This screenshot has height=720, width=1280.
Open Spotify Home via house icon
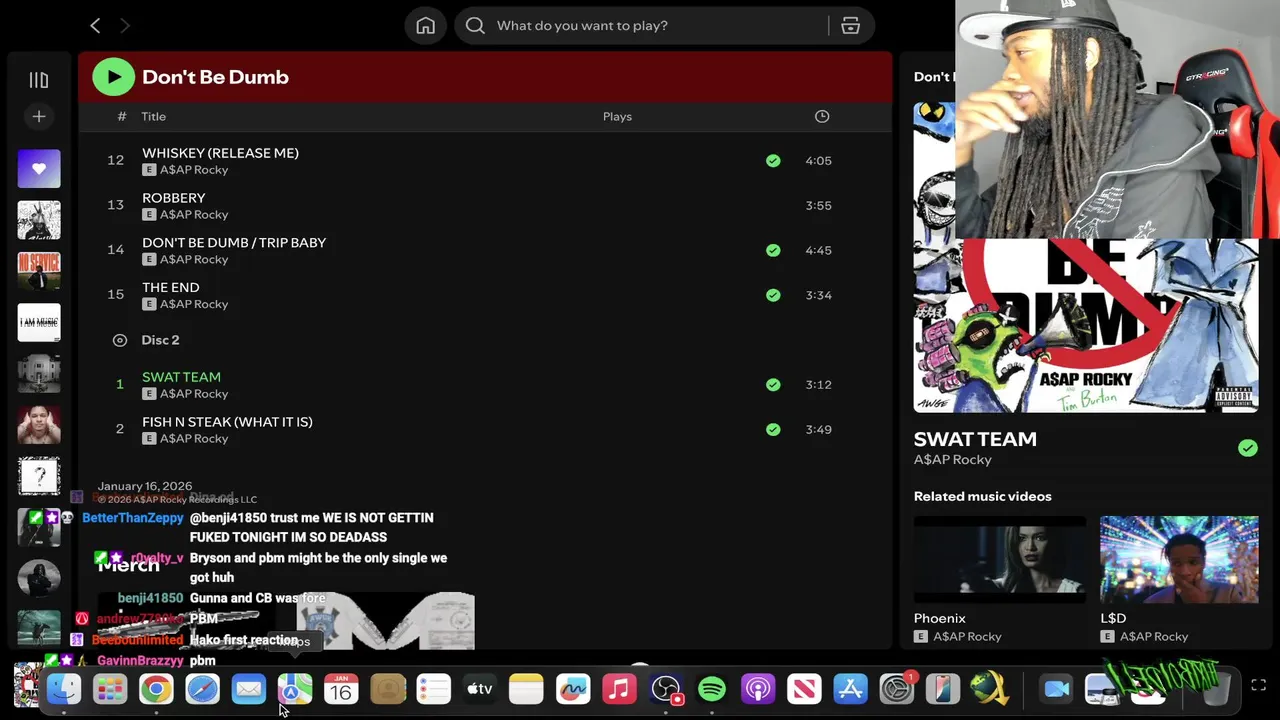[426, 26]
